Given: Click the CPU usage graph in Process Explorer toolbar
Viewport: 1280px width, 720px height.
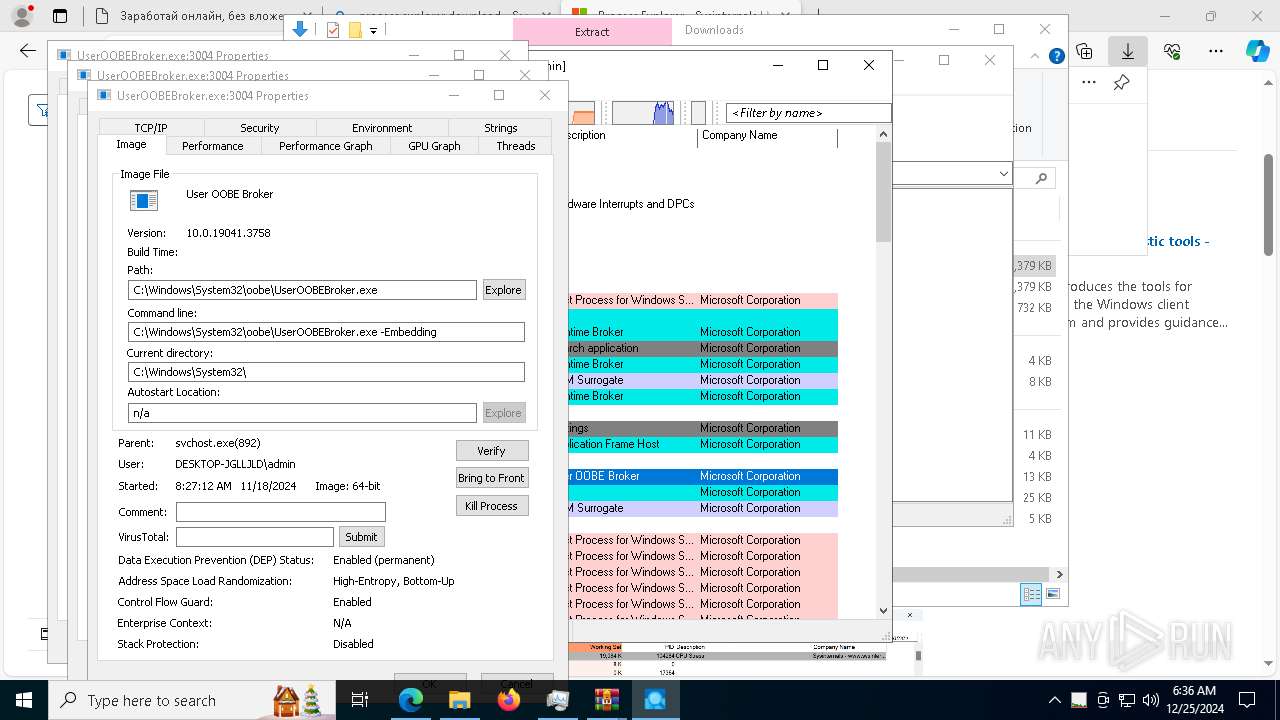Looking at the screenshot, I should coord(643,113).
